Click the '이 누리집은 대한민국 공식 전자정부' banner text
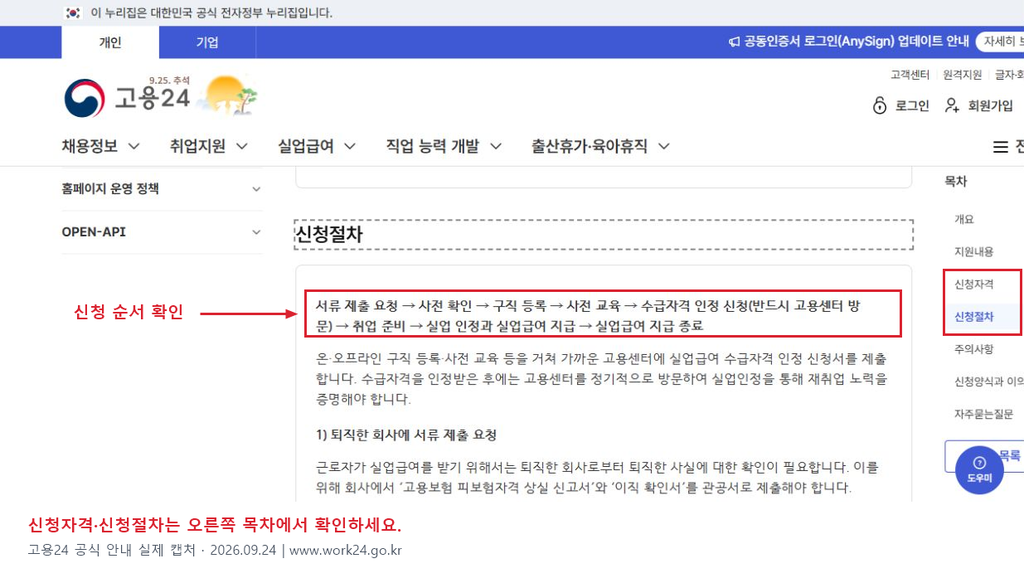This screenshot has height=564, width=1024. 211,13
